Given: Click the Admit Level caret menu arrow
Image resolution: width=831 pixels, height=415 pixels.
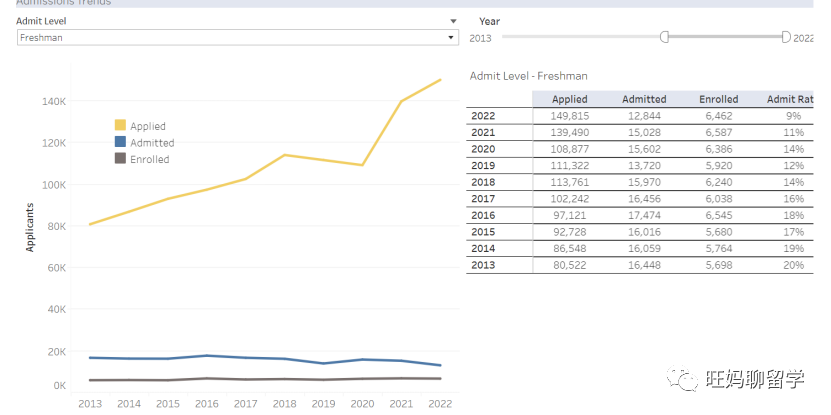Looking at the screenshot, I should pyautogui.click(x=453, y=22).
